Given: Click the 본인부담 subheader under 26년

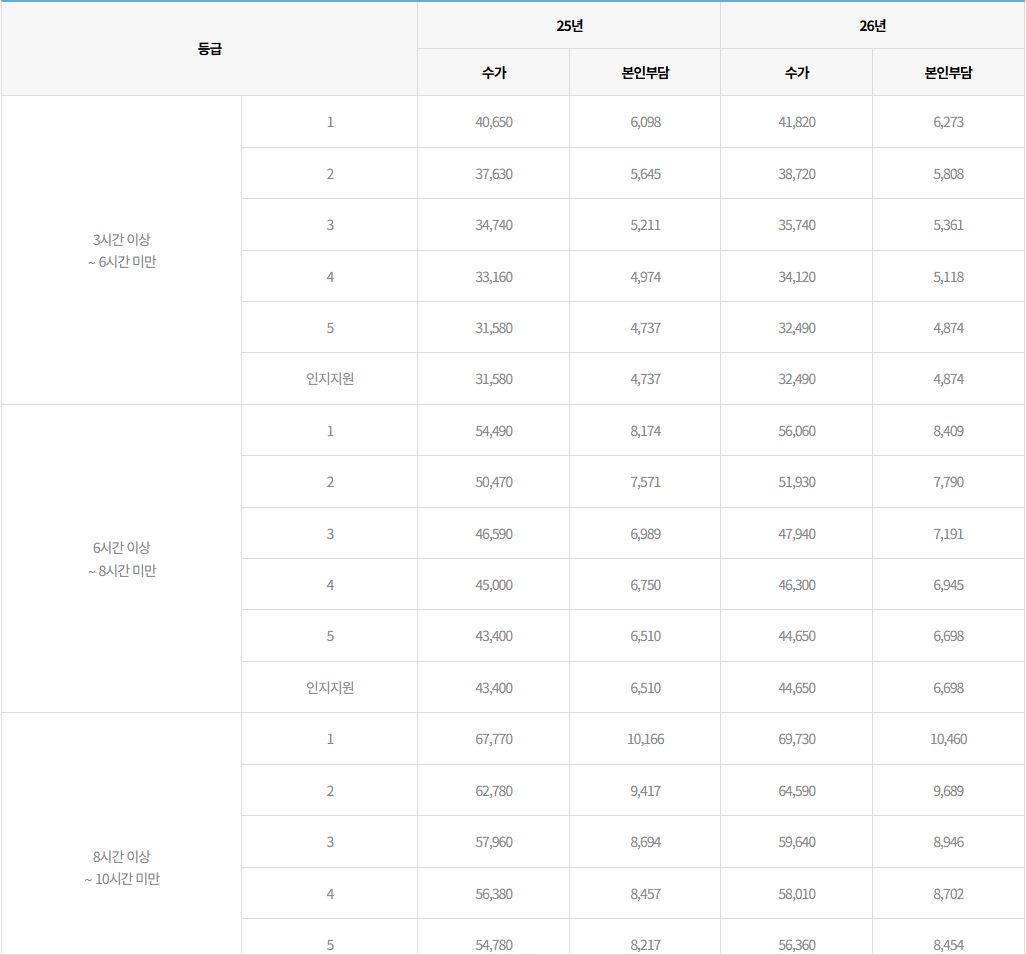Looking at the screenshot, I should pos(948,73).
